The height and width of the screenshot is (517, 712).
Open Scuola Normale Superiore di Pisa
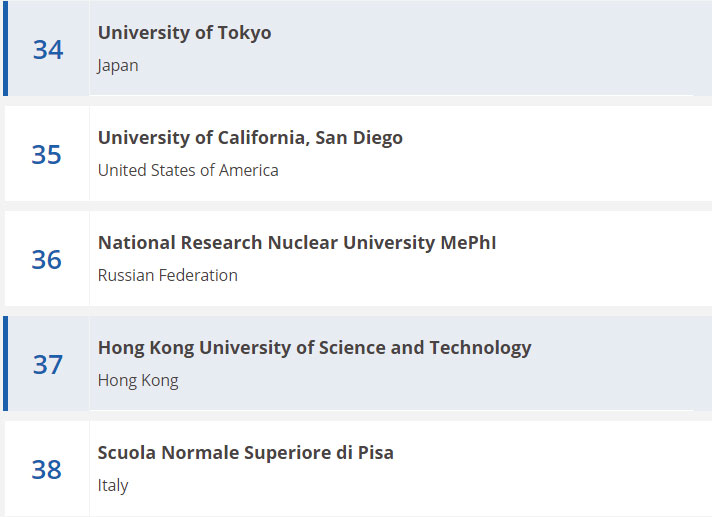click(x=246, y=453)
